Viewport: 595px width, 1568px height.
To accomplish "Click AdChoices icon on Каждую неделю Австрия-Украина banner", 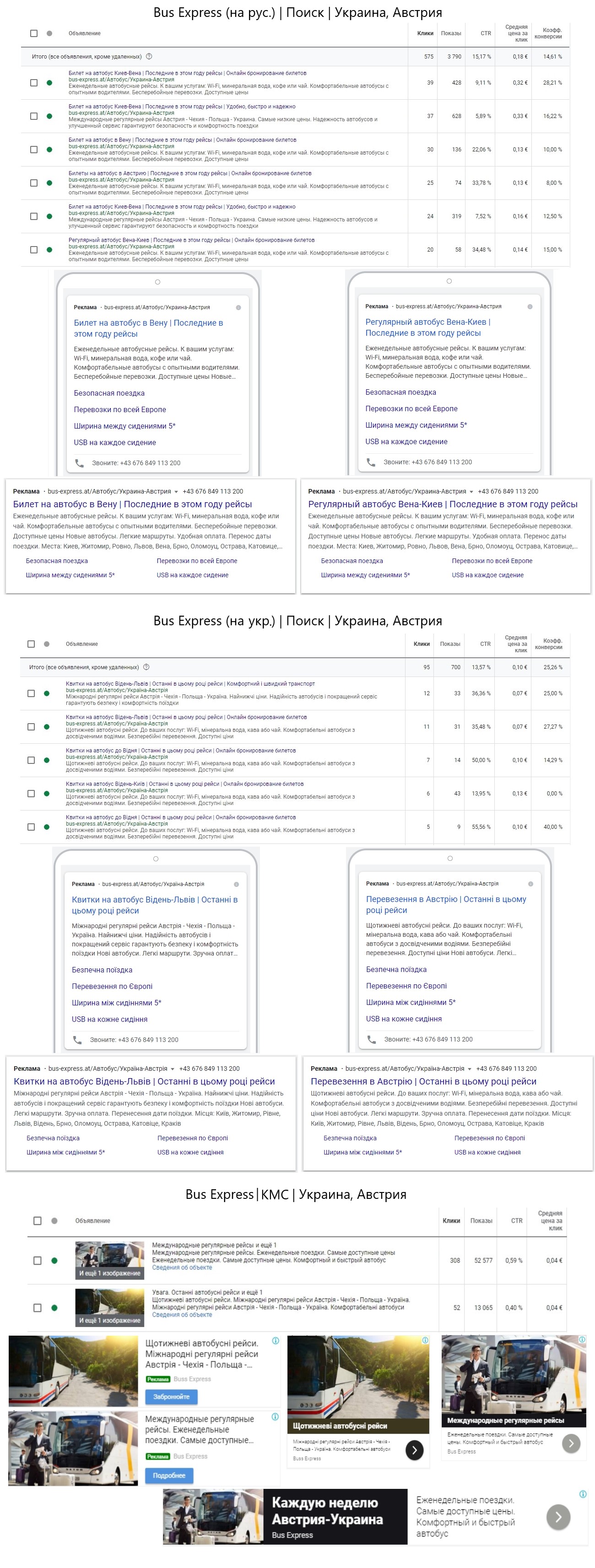I will (x=583, y=1494).
